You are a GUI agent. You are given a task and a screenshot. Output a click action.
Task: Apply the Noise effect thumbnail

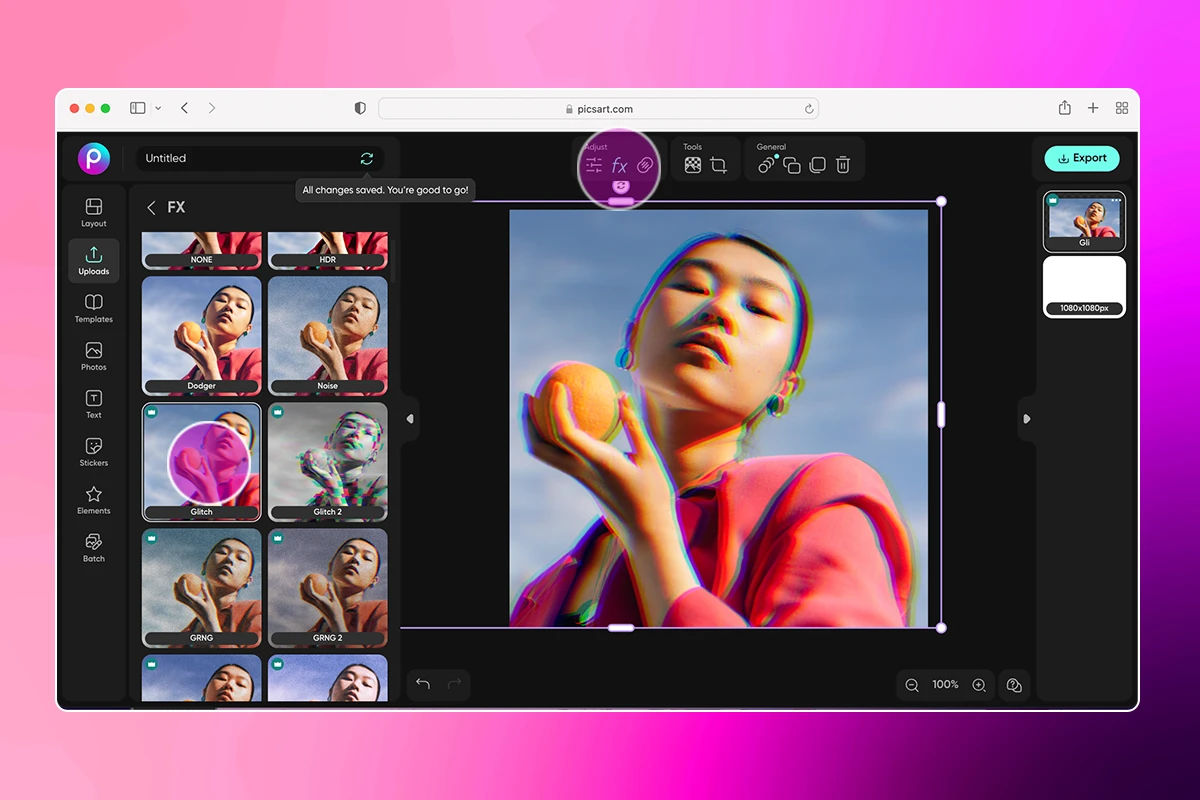(x=328, y=337)
